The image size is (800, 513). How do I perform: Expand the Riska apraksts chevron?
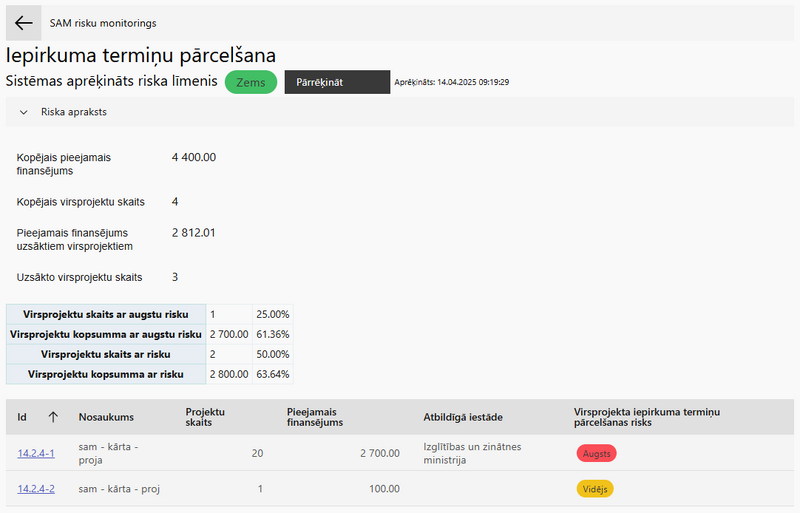(x=23, y=112)
